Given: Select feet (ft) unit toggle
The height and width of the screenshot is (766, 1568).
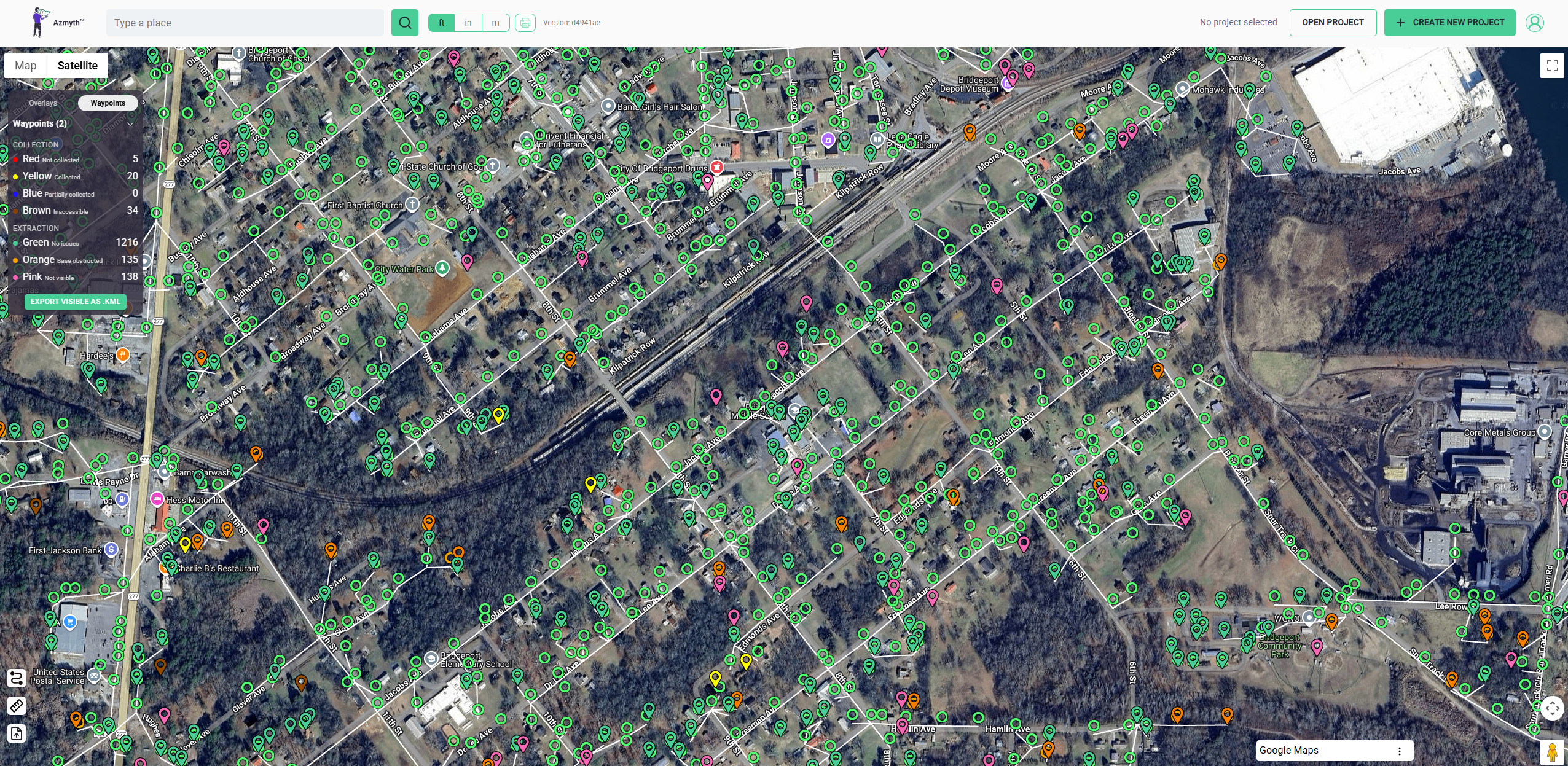Looking at the screenshot, I should click(441, 23).
